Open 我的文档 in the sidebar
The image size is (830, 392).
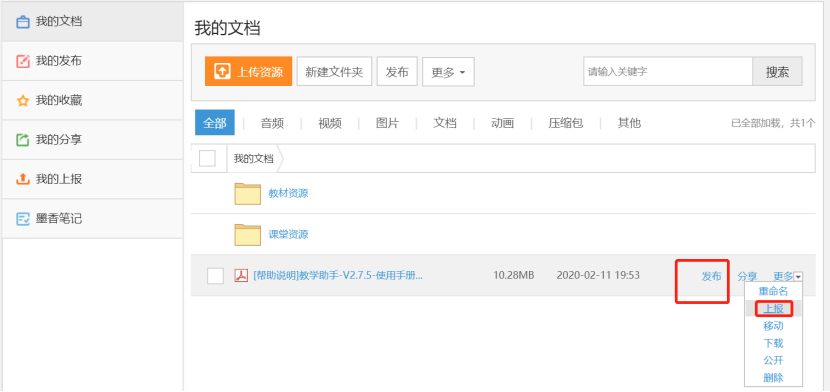click(x=93, y=22)
